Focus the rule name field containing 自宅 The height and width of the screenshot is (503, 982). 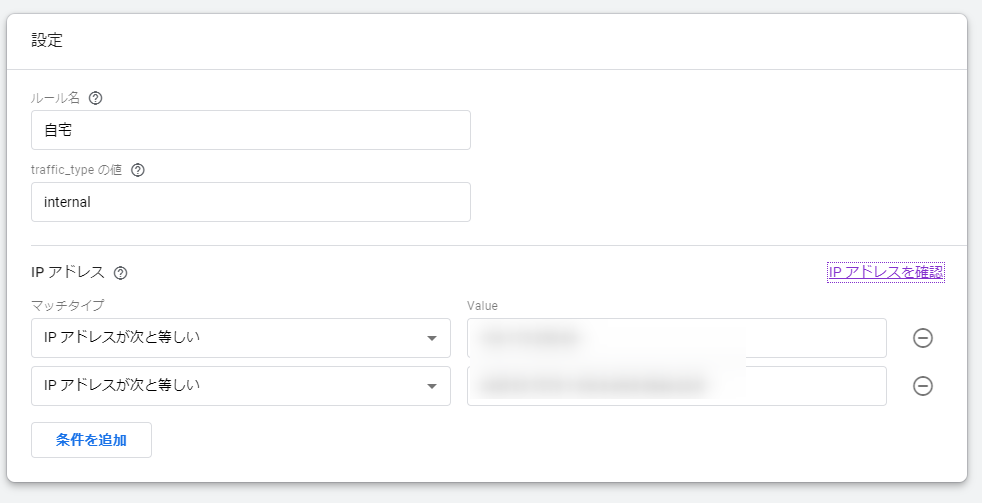251,130
